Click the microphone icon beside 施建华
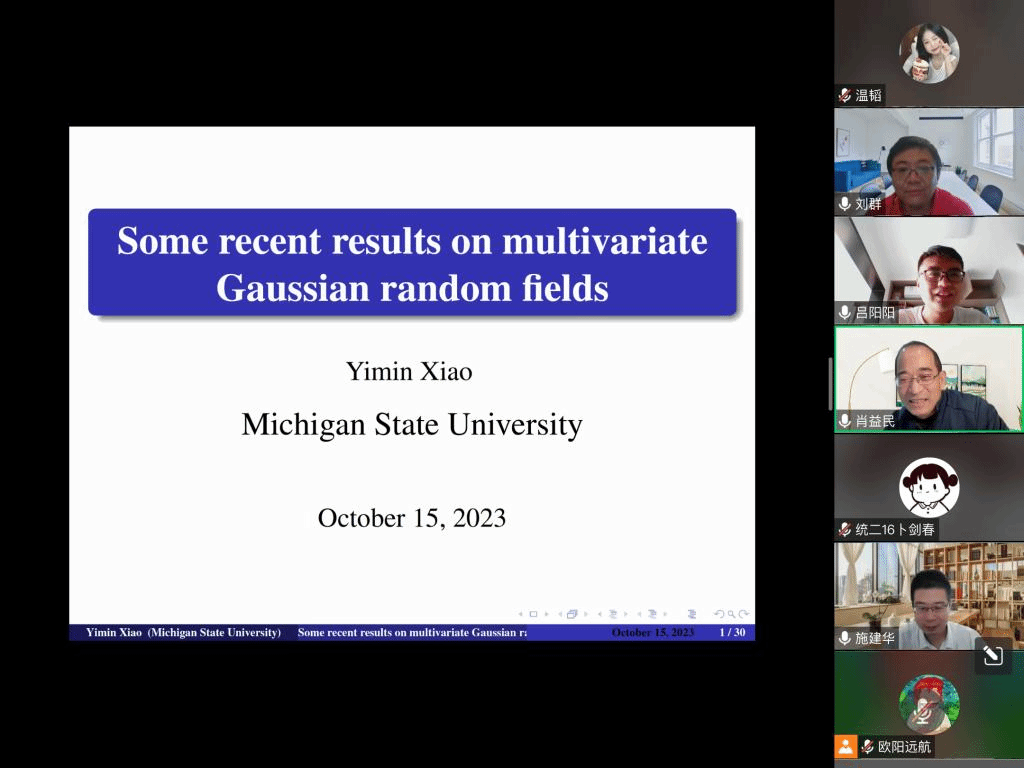This screenshot has height=768, width=1024. (x=845, y=638)
